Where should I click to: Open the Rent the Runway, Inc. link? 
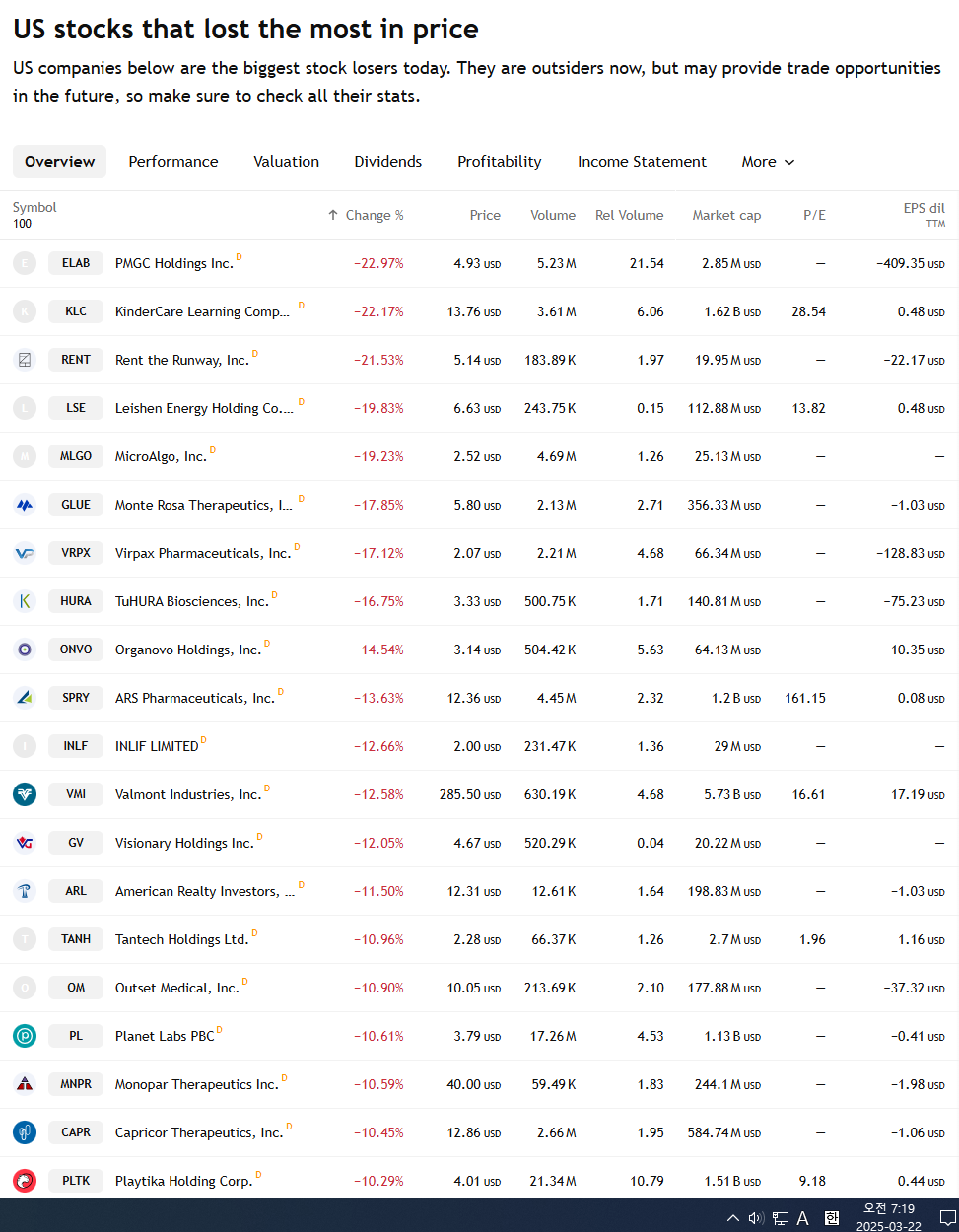pos(182,360)
